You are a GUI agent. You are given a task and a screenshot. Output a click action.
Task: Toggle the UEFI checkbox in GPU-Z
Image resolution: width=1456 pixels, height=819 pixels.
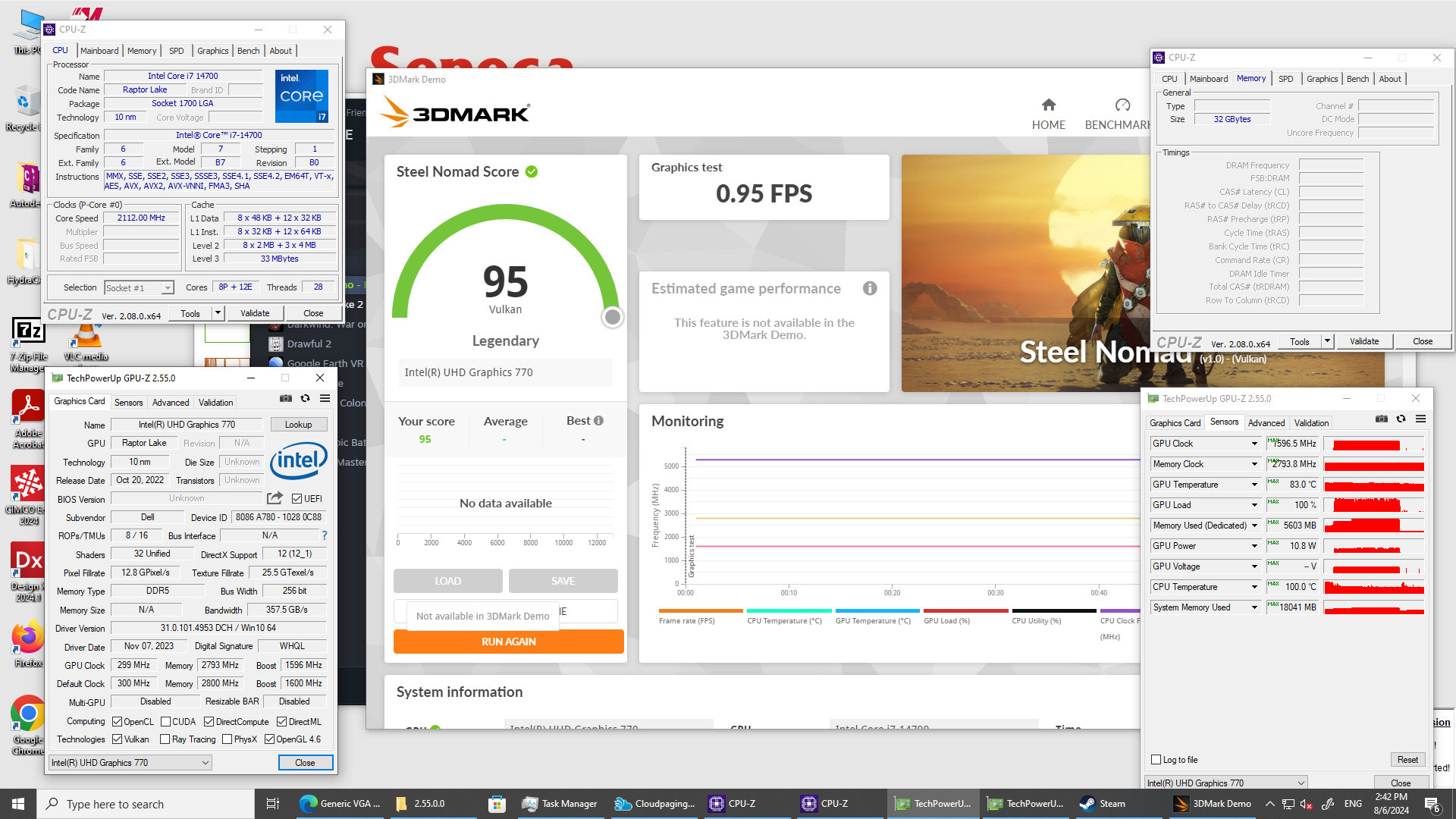tap(297, 498)
